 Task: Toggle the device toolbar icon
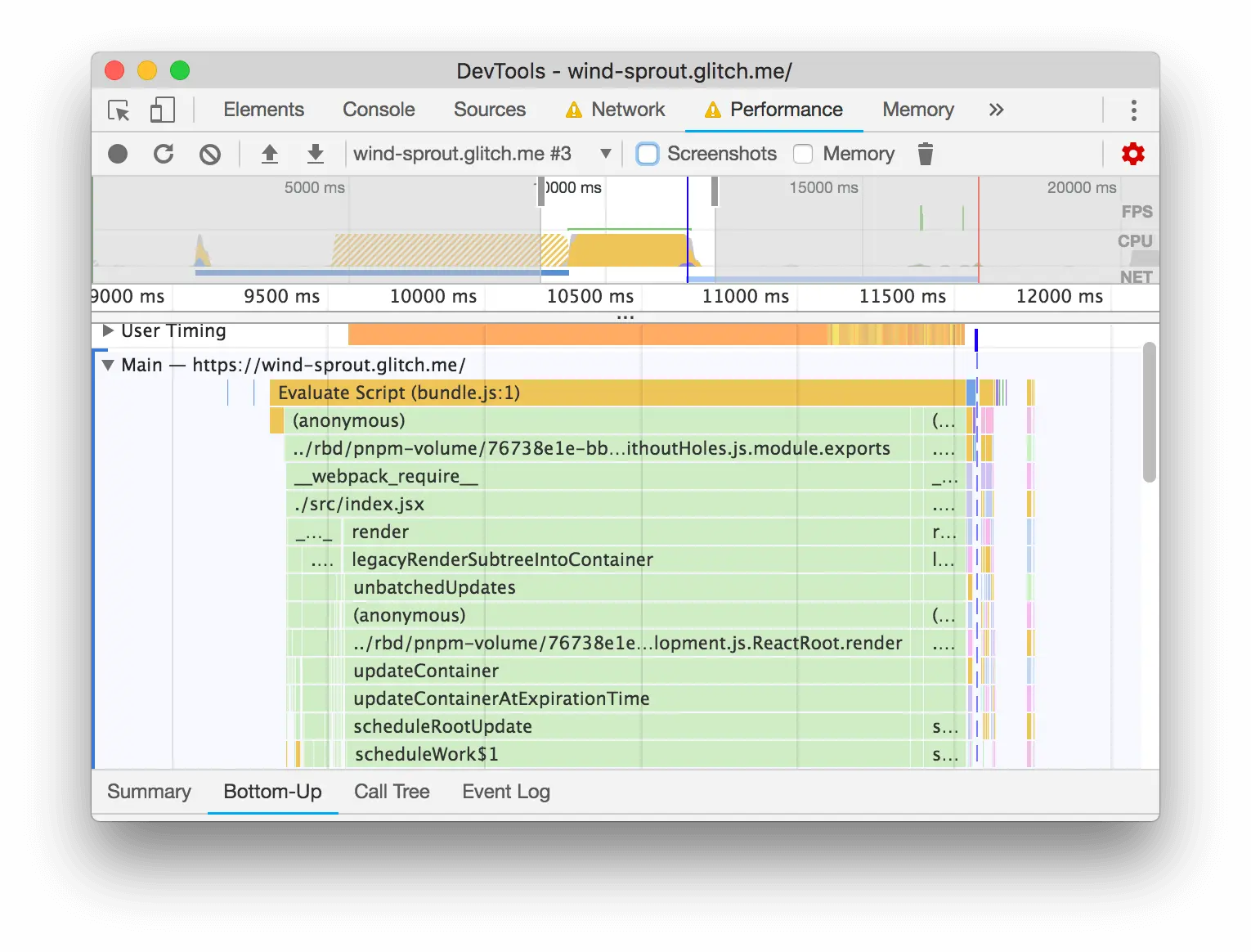[x=163, y=110]
